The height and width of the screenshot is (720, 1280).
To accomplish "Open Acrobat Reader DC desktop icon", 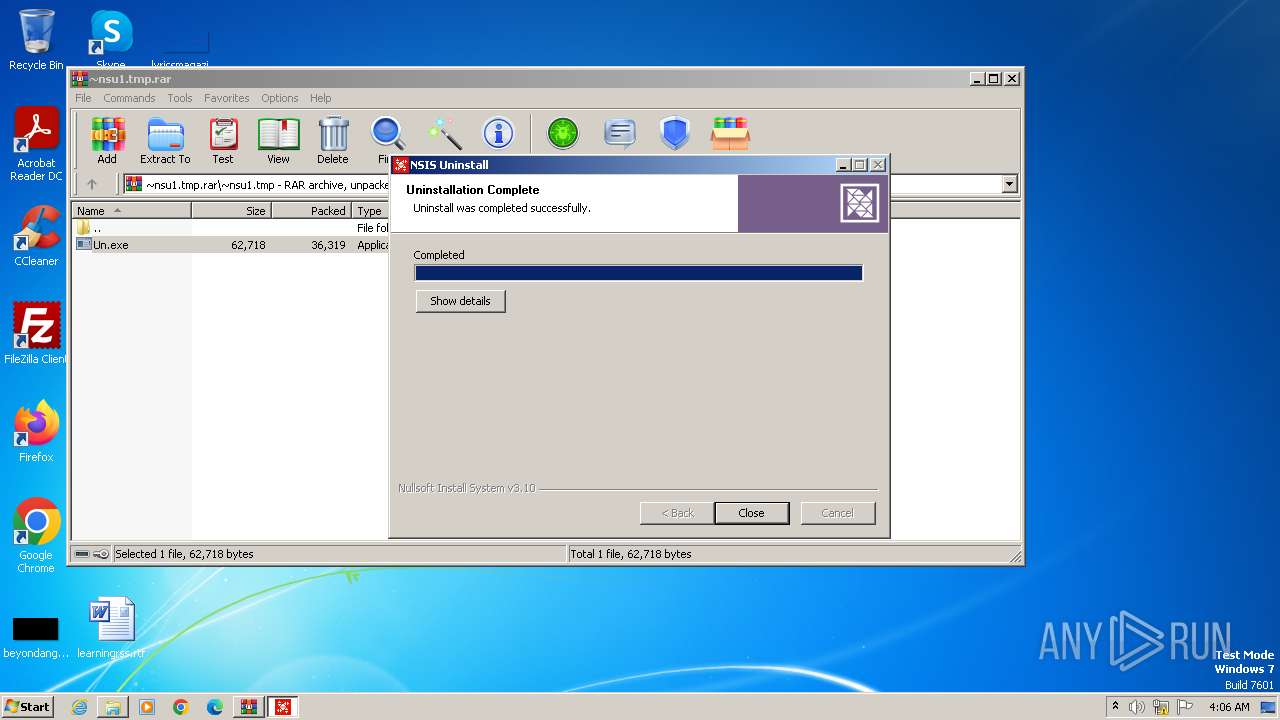I will pos(36,145).
